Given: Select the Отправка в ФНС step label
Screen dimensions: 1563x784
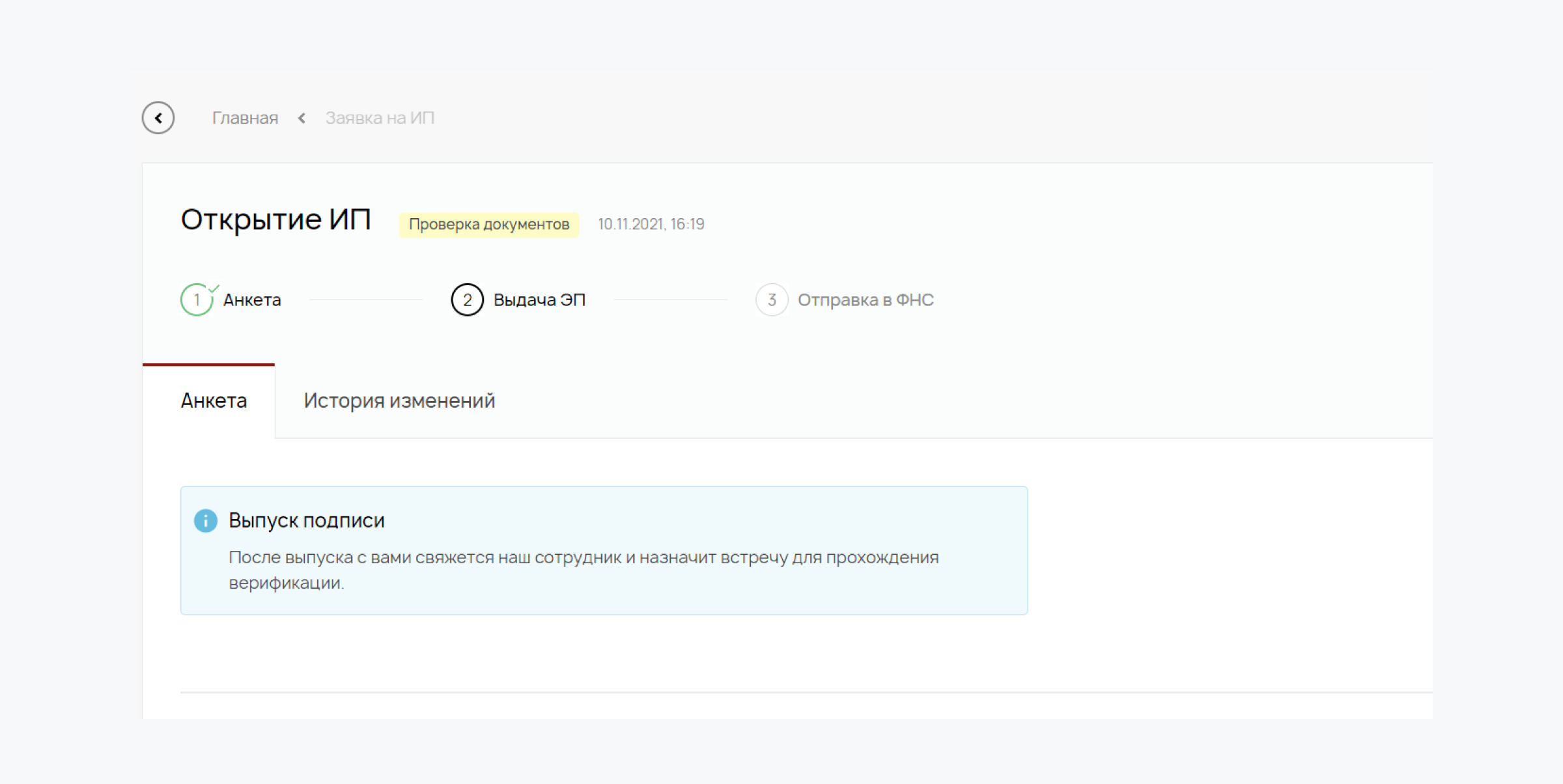Looking at the screenshot, I should pyautogui.click(x=866, y=300).
